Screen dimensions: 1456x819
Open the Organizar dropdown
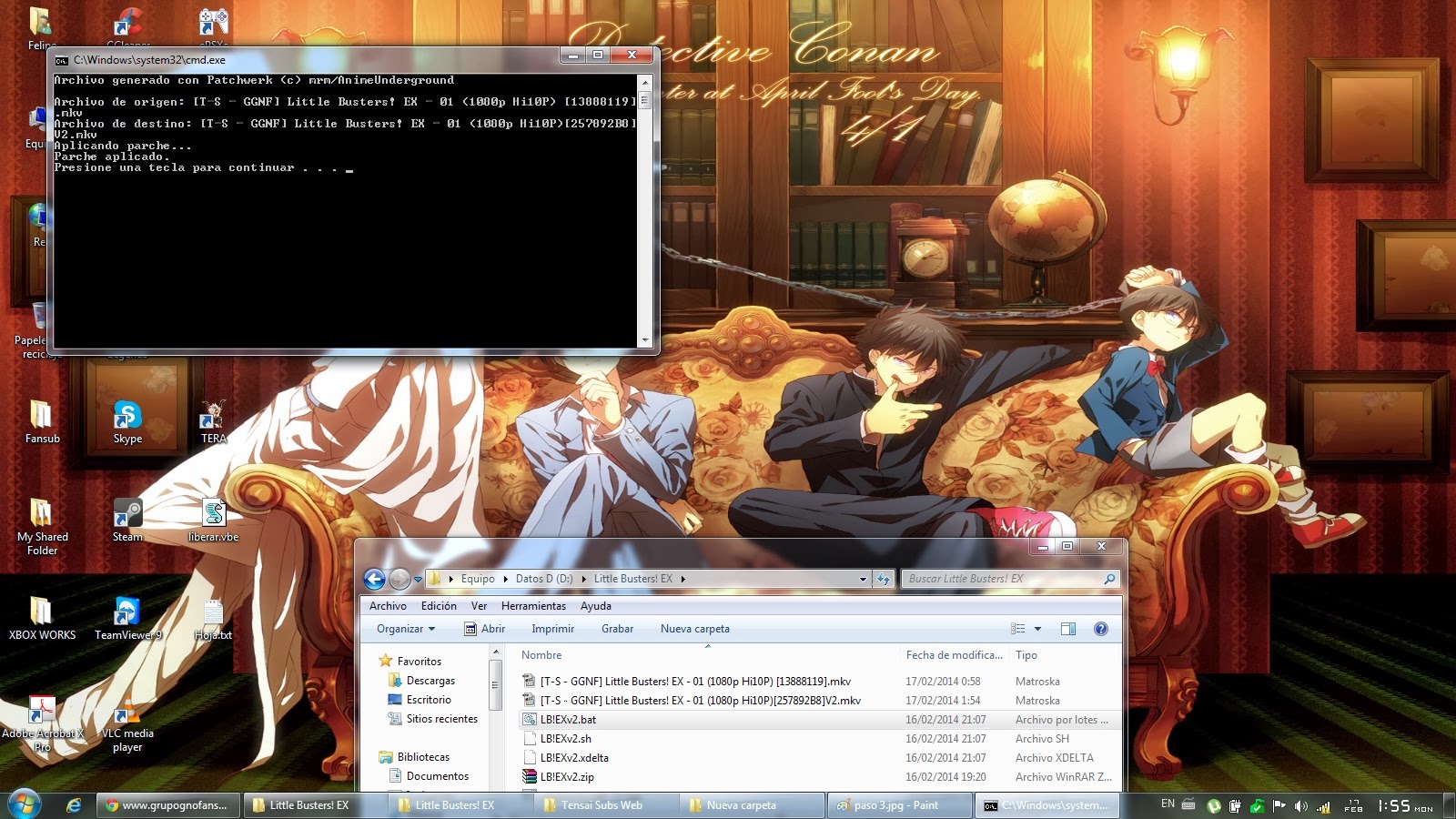click(x=406, y=629)
